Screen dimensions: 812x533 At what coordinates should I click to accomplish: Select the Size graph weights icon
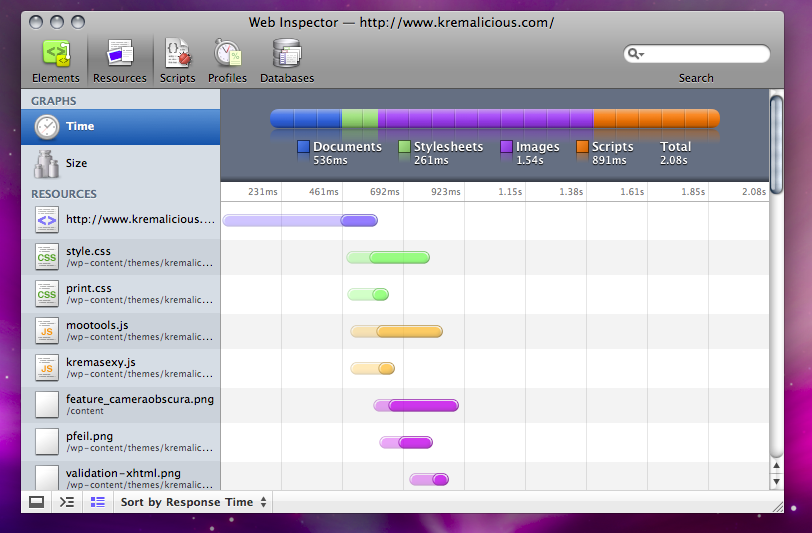click(47, 164)
